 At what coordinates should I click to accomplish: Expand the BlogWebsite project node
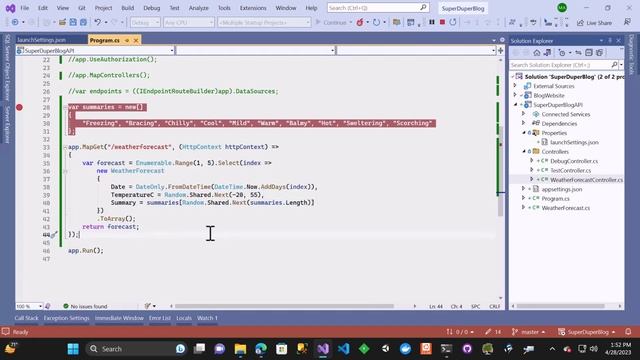[515, 95]
